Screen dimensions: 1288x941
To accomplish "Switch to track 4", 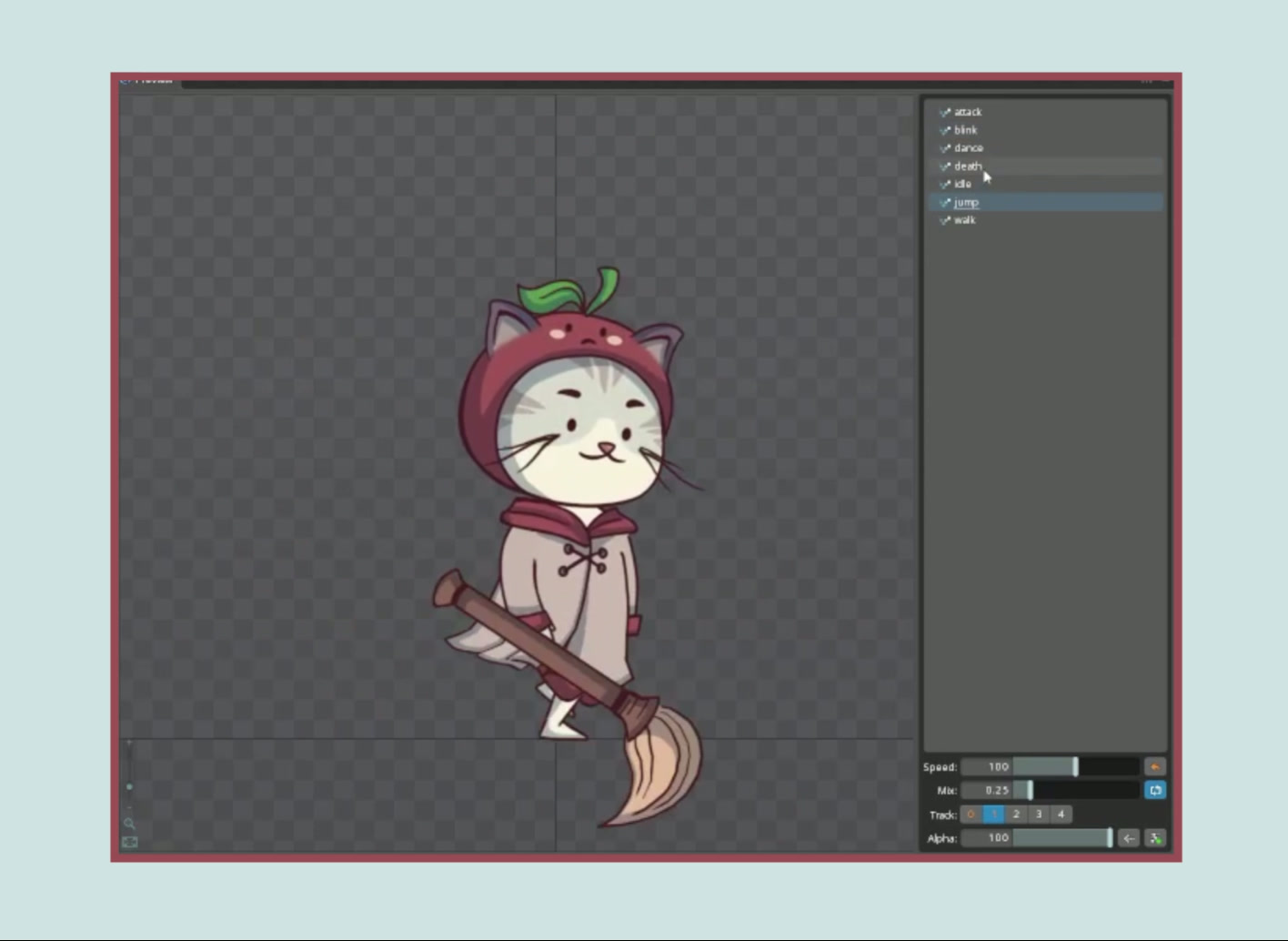I will (1061, 815).
